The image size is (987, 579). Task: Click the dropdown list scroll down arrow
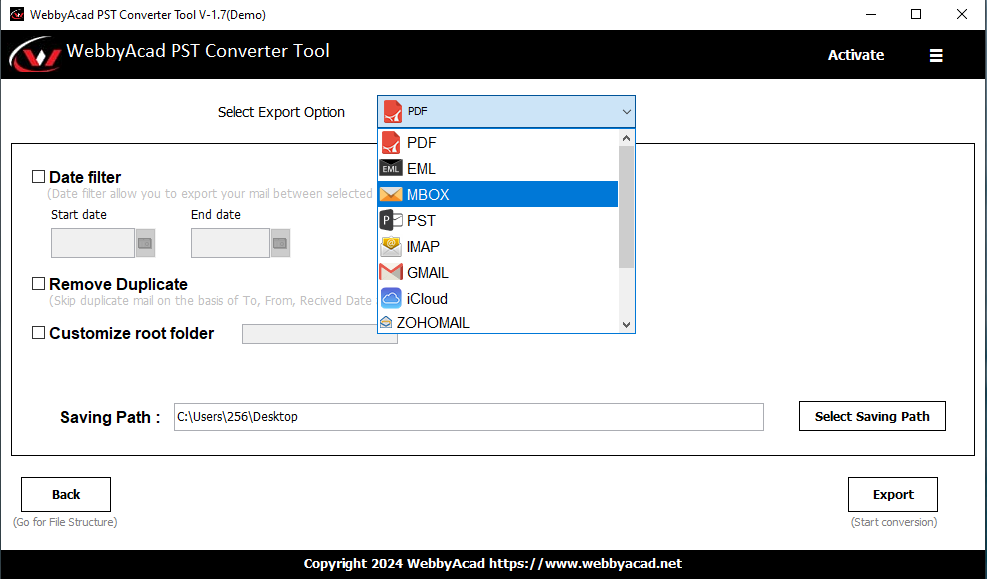point(626,325)
